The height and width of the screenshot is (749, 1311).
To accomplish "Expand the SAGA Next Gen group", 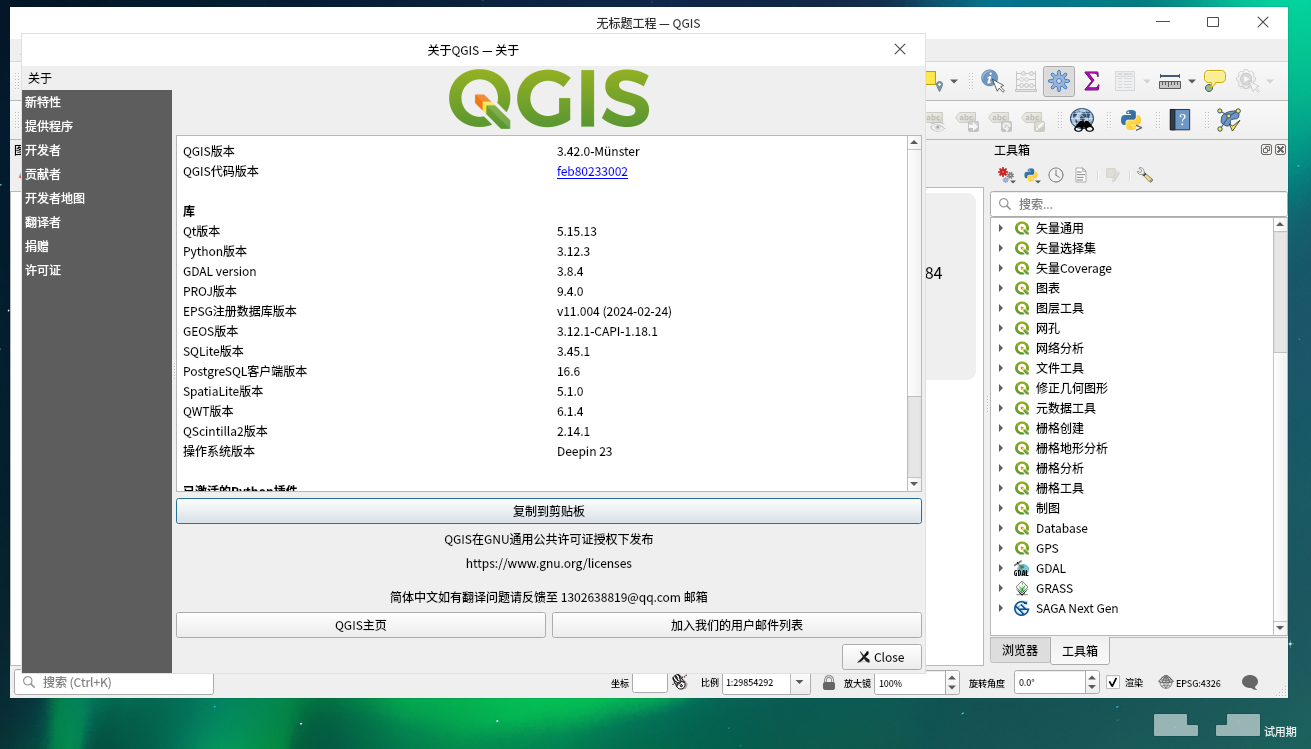I will (1001, 608).
